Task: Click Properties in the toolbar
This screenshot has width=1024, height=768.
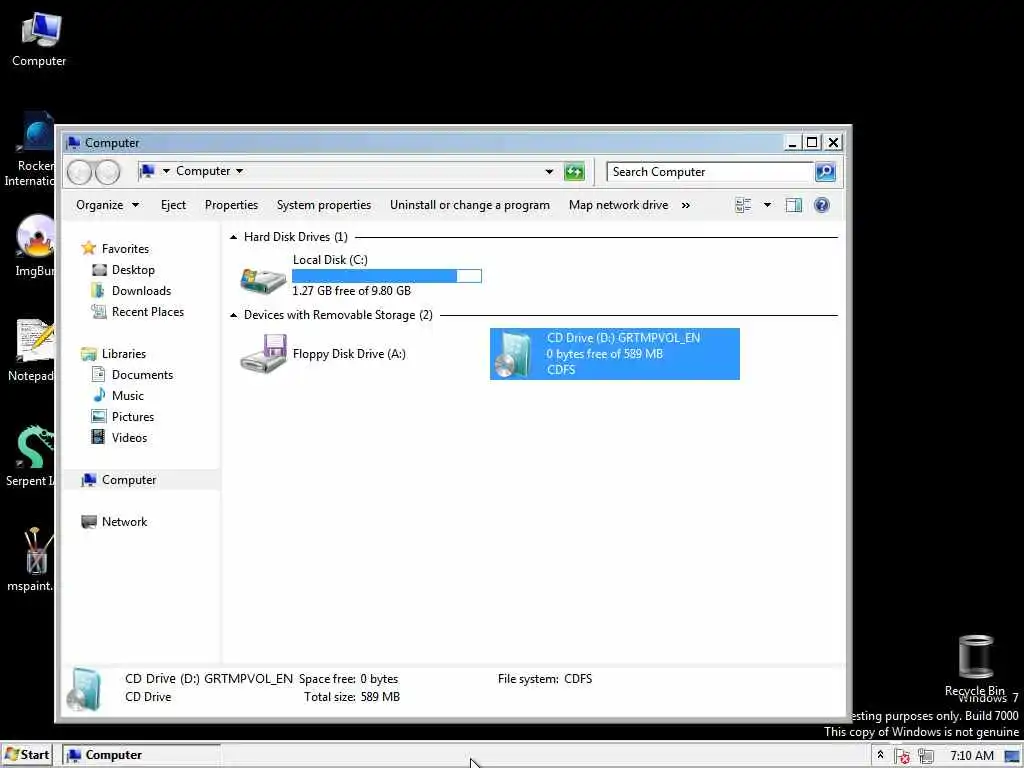Action: [231, 205]
